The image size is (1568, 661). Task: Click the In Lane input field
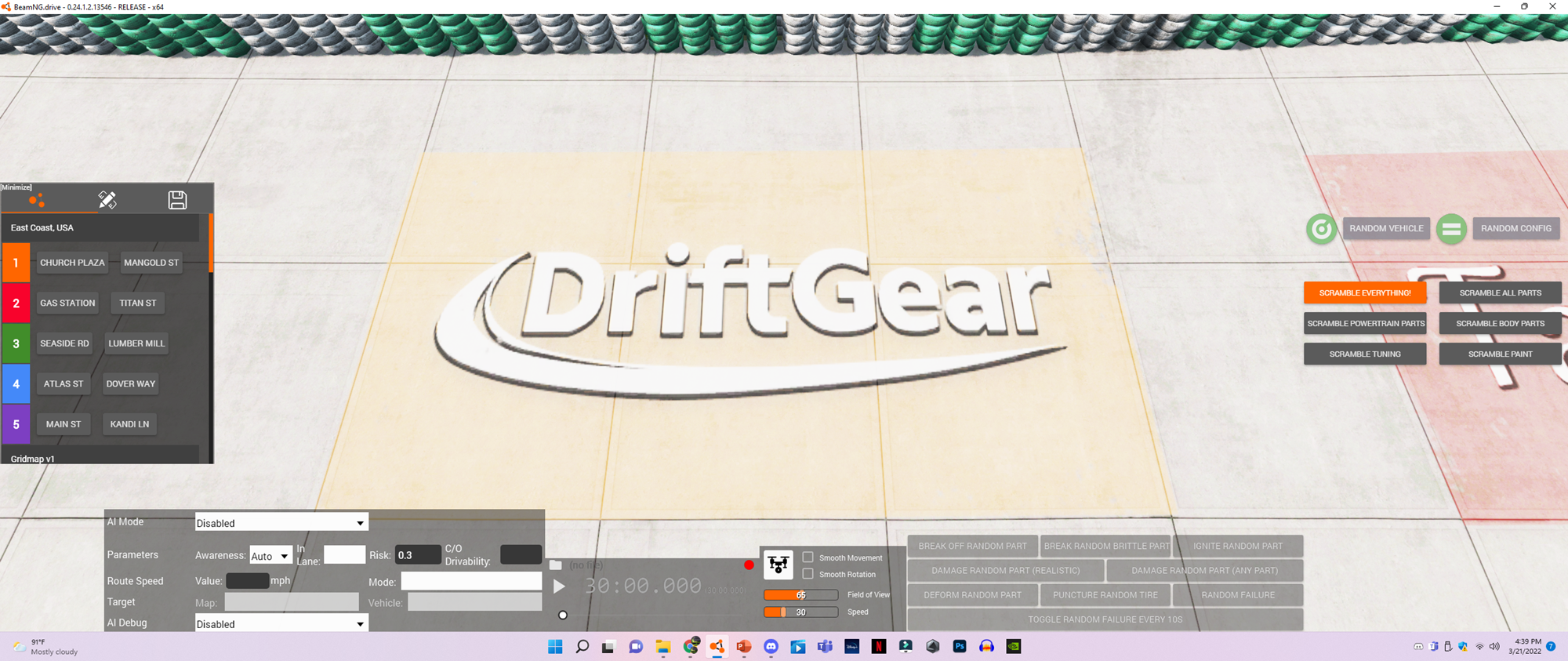(344, 554)
